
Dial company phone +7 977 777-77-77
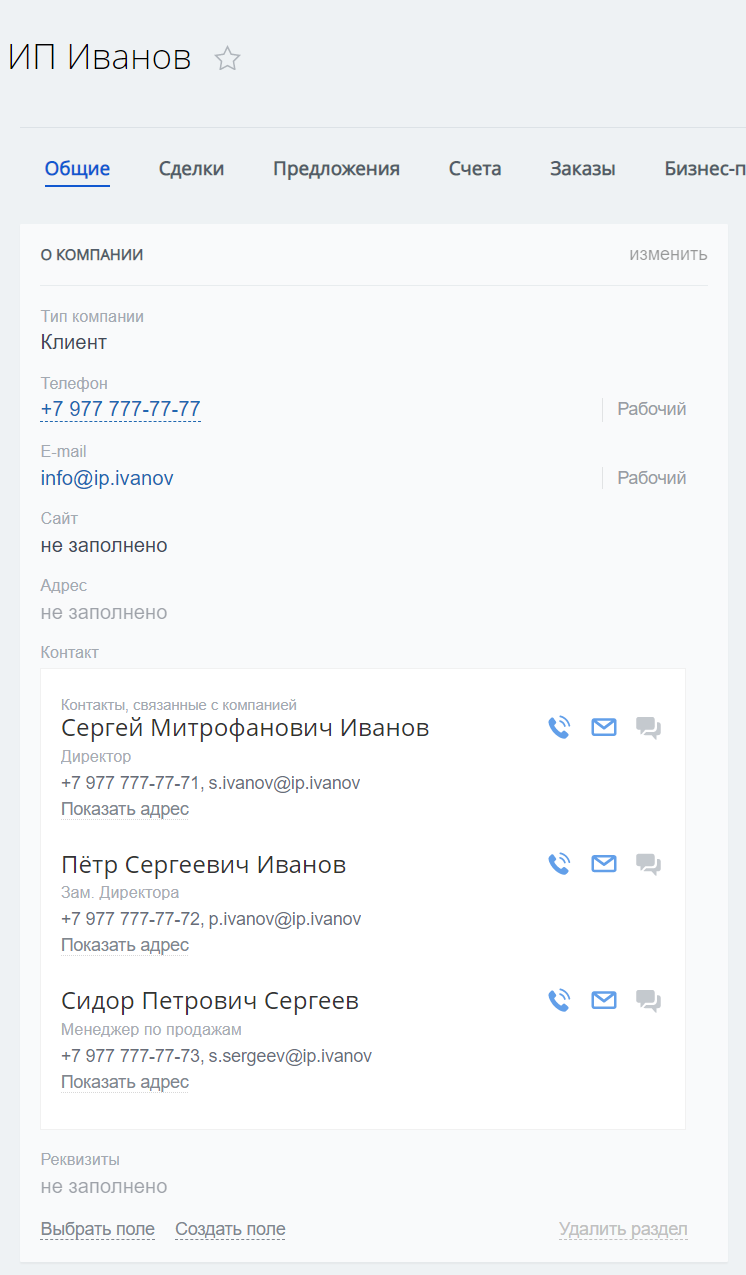(x=121, y=409)
